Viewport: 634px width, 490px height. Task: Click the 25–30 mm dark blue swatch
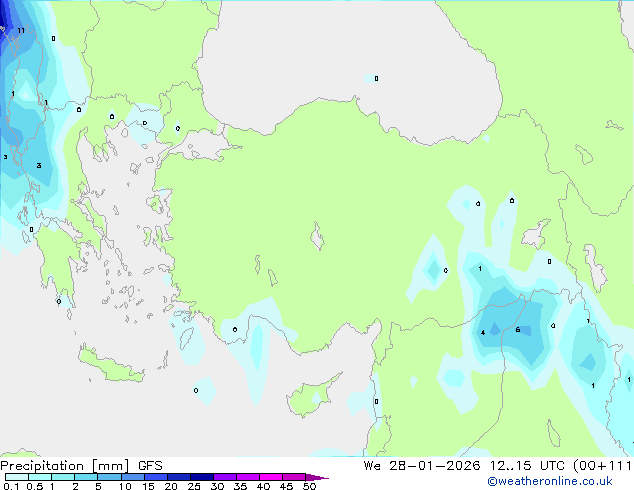[202, 477]
